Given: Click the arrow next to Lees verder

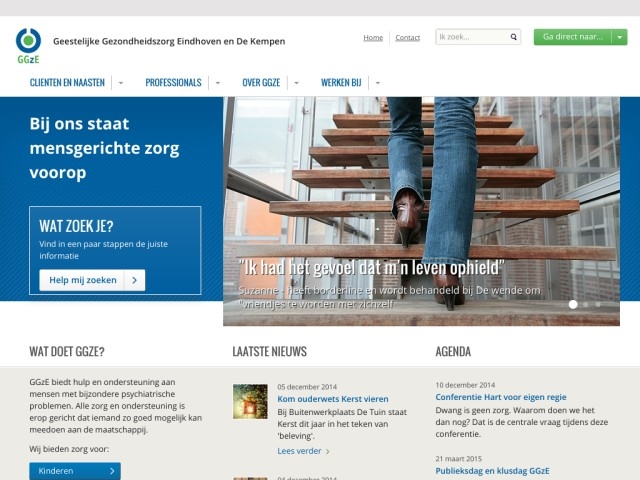Looking at the screenshot, I should (327, 451).
